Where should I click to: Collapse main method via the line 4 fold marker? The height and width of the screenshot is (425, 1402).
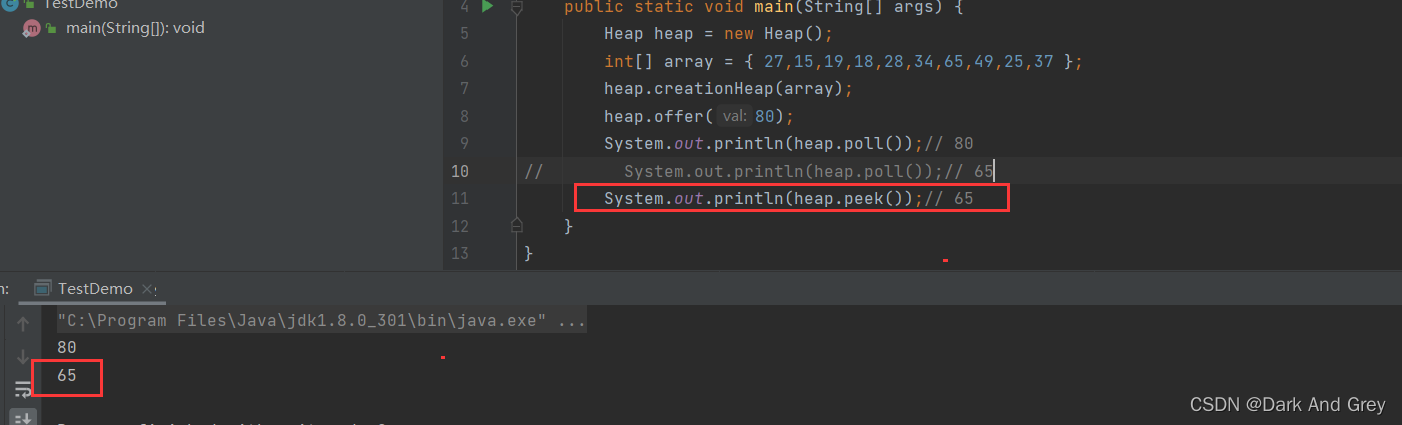click(x=517, y=7)
